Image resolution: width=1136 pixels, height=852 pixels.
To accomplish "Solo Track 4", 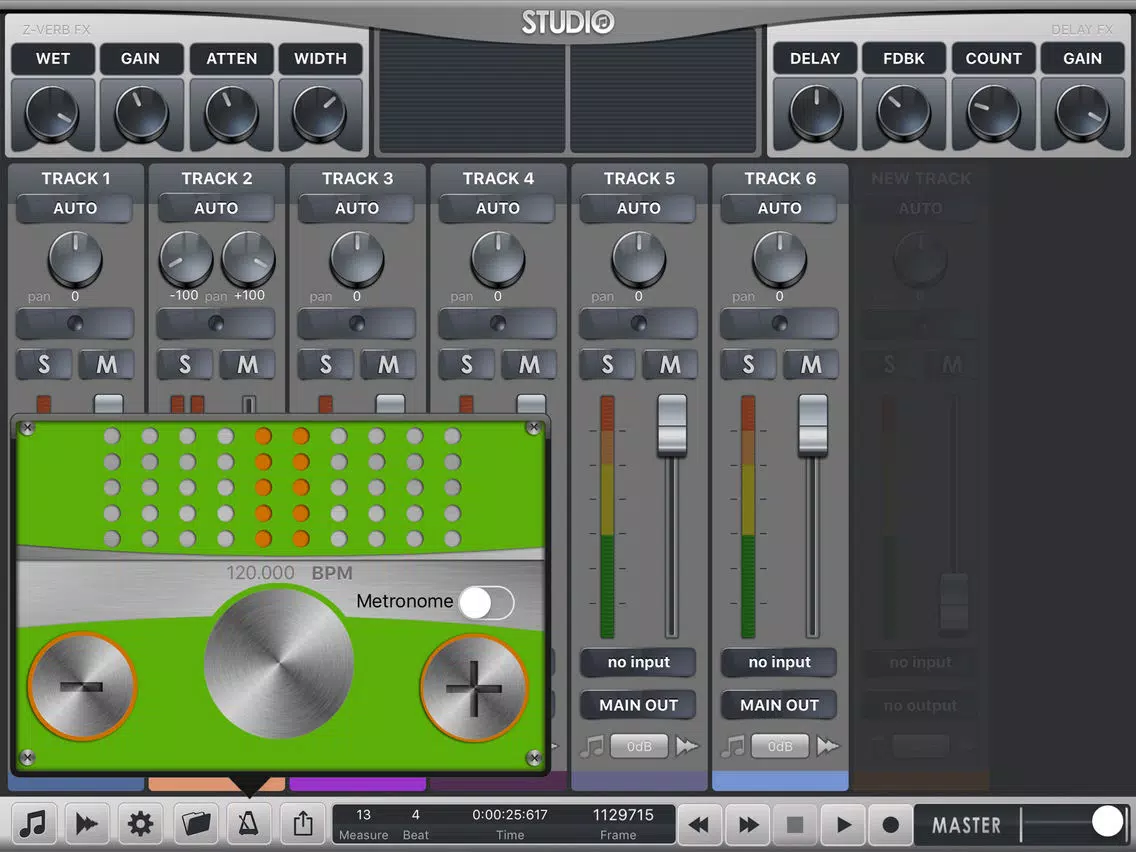I will click(x=467, y=364).
